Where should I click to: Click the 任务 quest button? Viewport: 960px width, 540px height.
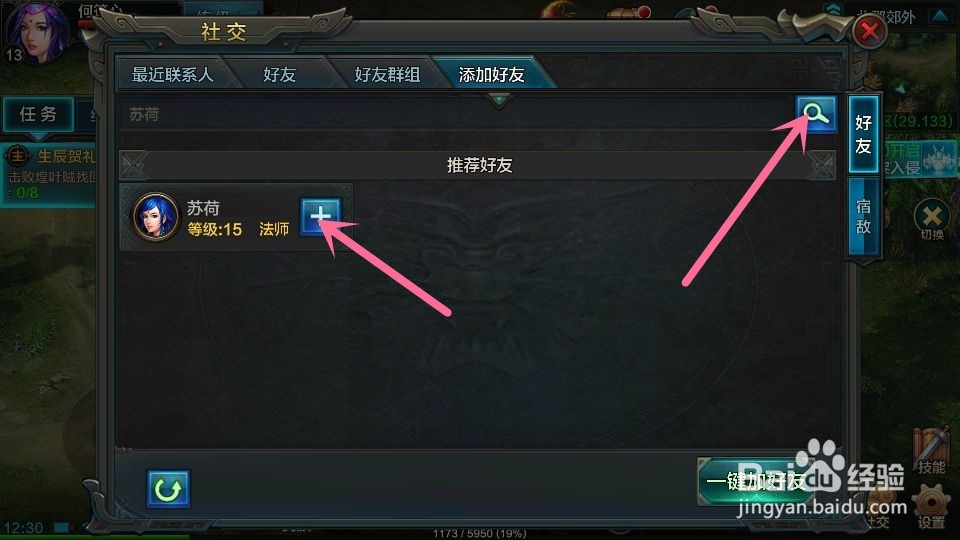pos(38,114)
